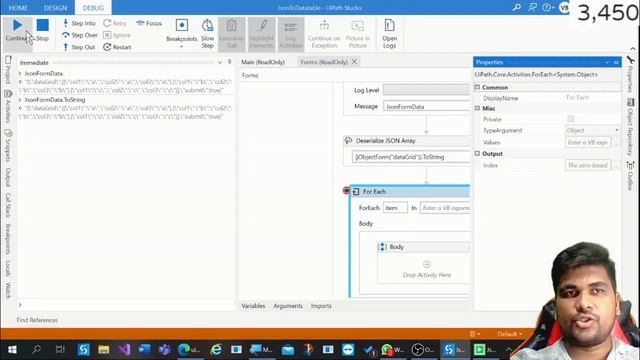The height and width of the screenshot is (360, 640).
Task: Open the Locals side panel
Action: pos(8,268)
